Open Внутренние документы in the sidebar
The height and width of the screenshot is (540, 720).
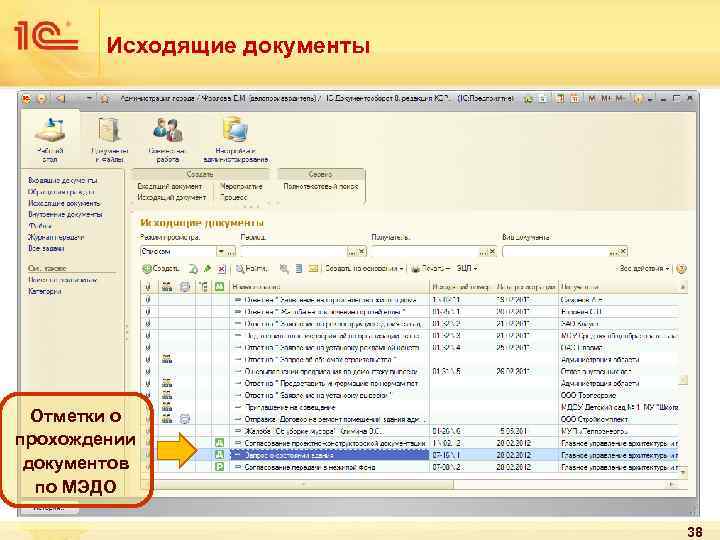(65, 214)
